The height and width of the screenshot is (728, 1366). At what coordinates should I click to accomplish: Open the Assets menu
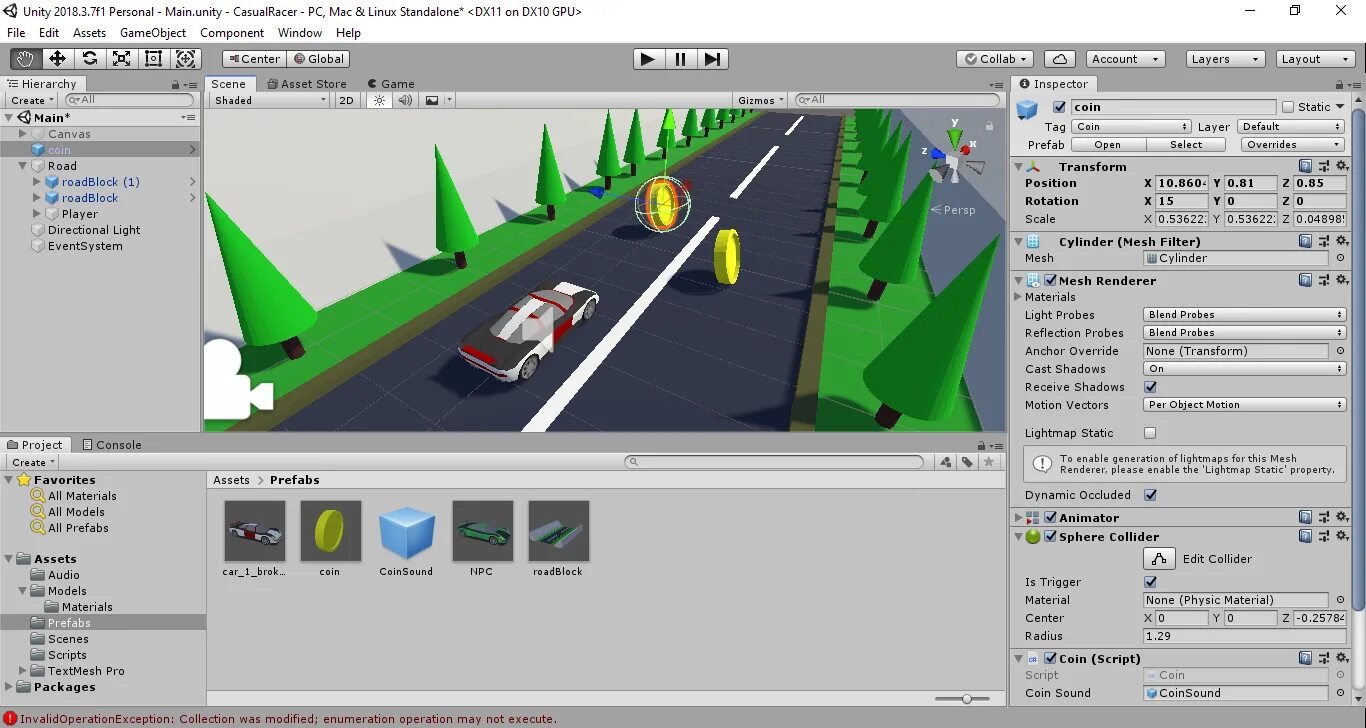pos(89,33)
